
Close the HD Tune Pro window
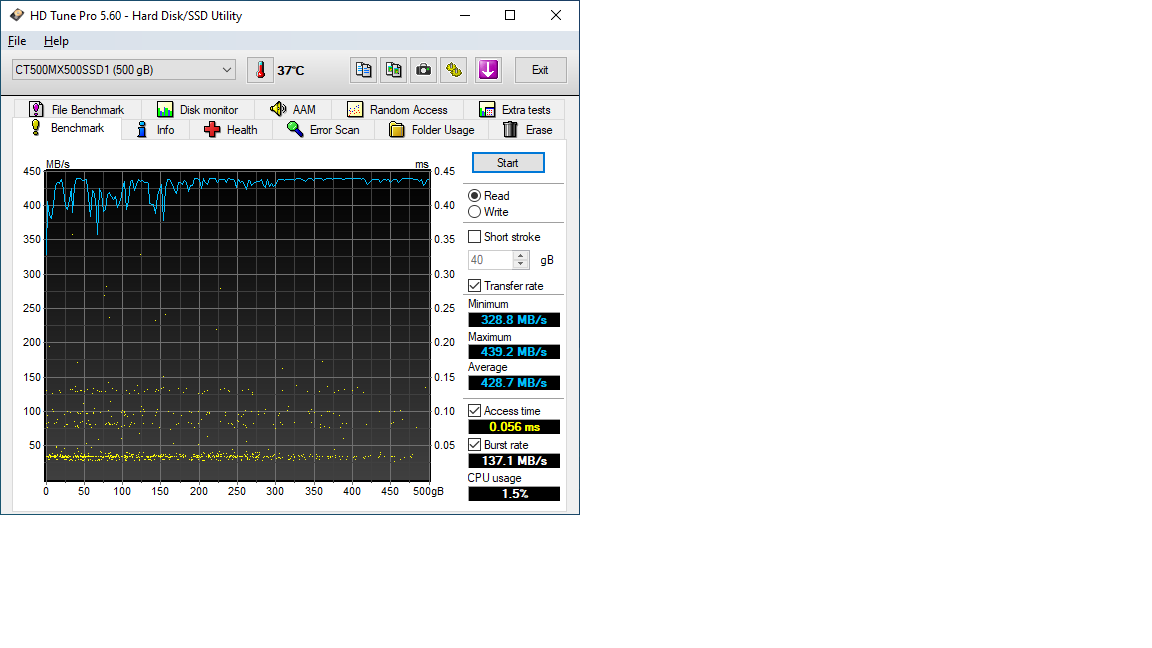pyautogui.click(x=556, y=15)
